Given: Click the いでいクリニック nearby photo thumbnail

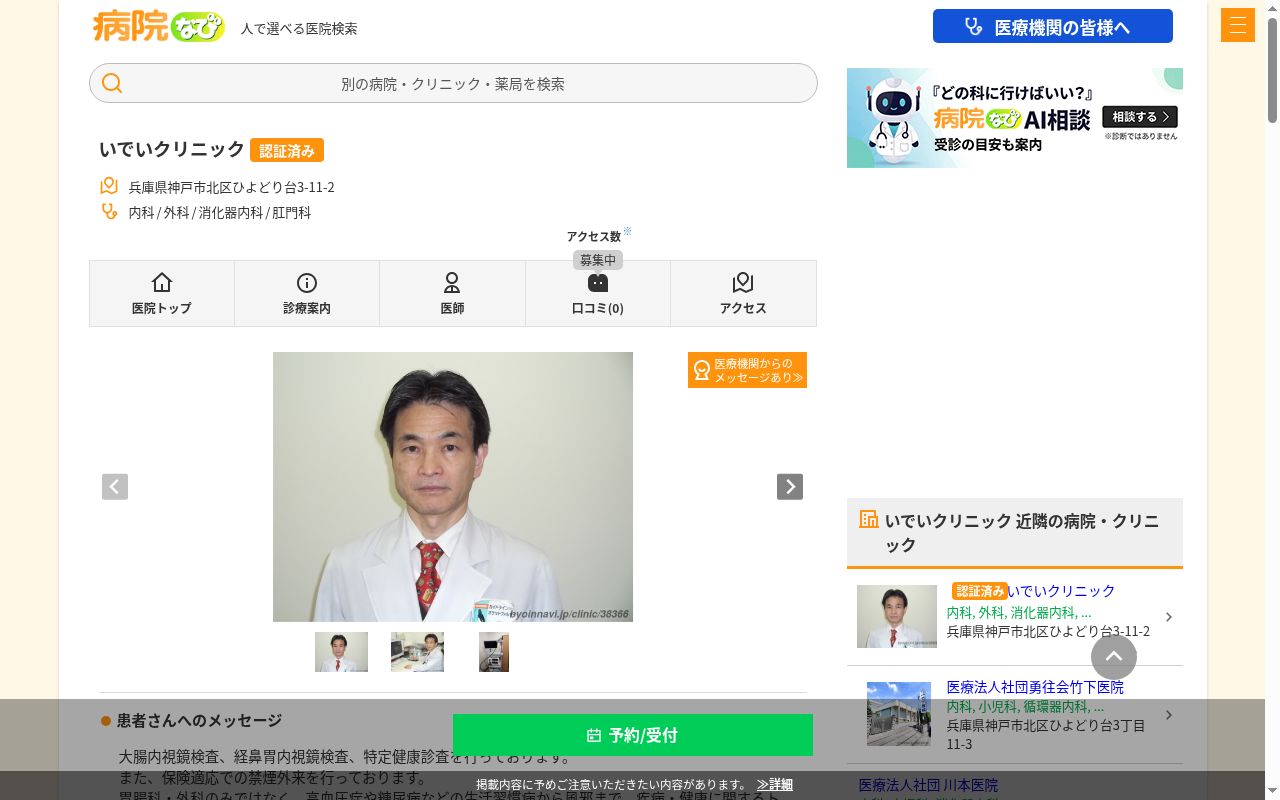Looking at the screenshot, I should [897, 617].
